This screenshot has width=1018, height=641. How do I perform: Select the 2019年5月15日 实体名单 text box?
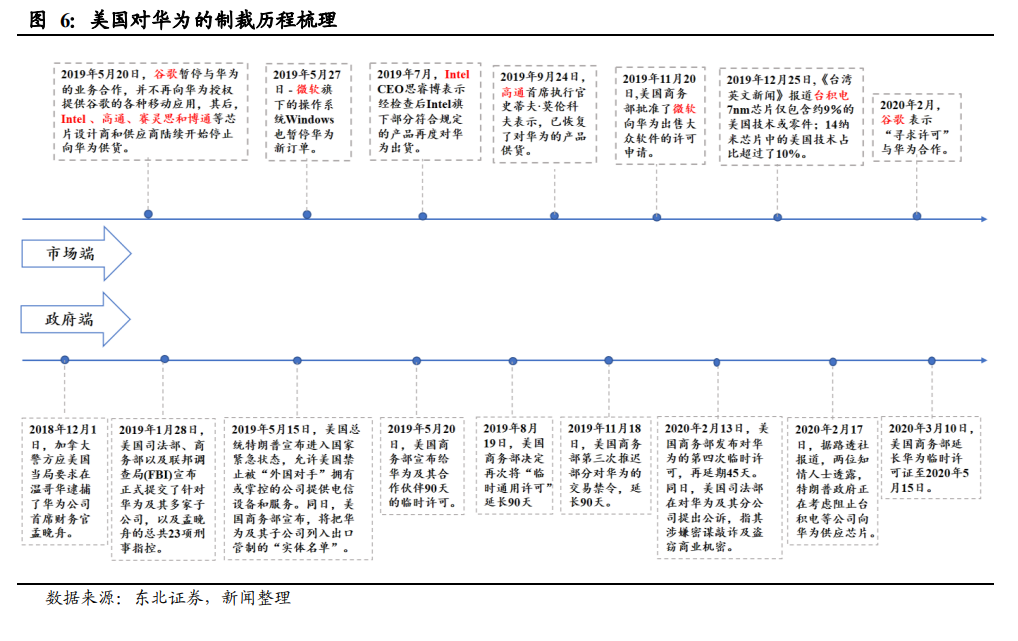tap(297, 488)
